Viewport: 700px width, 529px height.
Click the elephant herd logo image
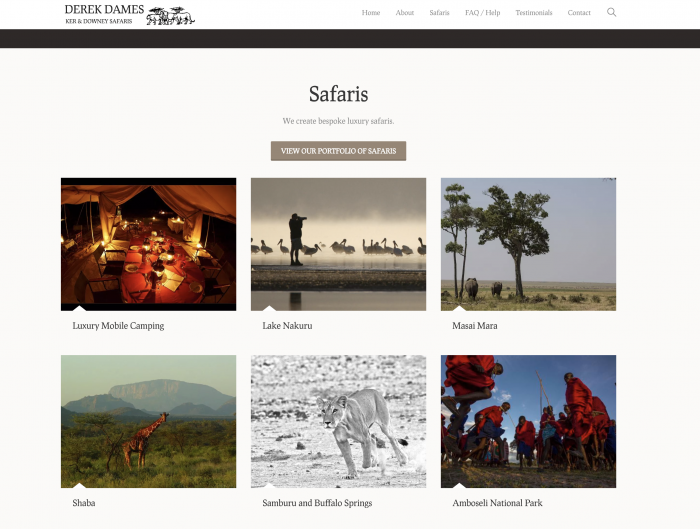tap(171, 16)
